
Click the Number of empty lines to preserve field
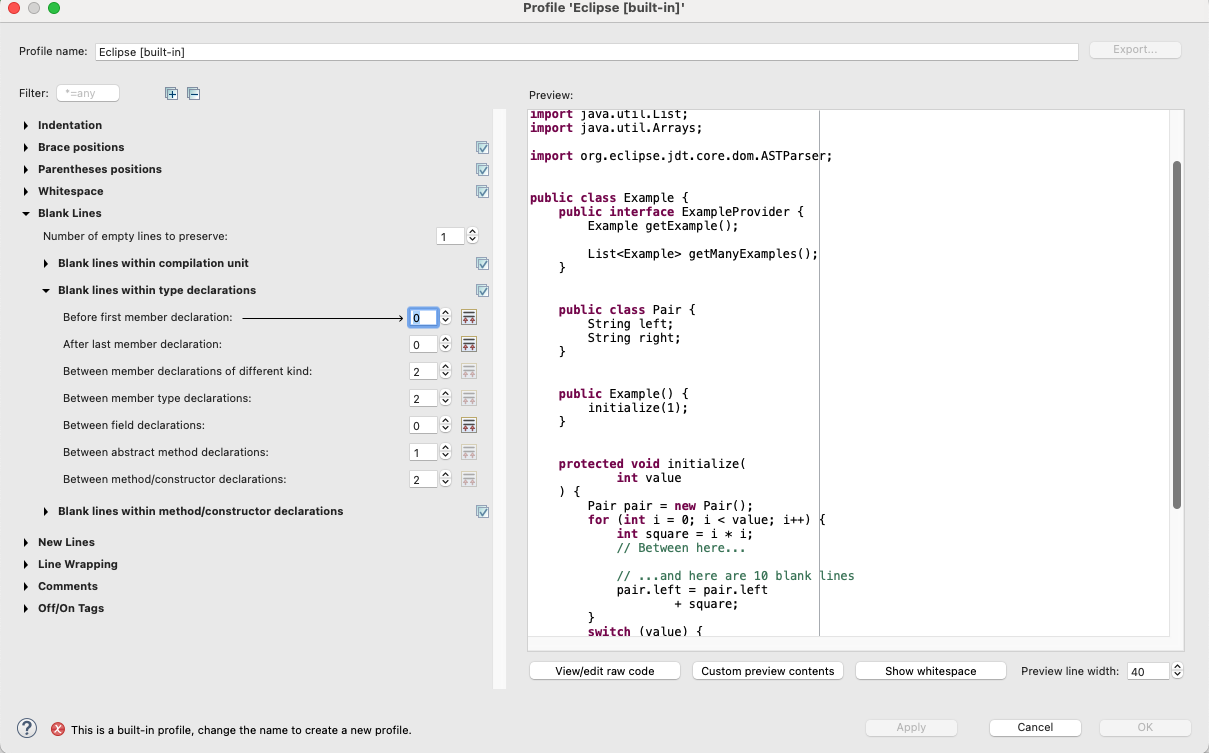tap(451, 236)
